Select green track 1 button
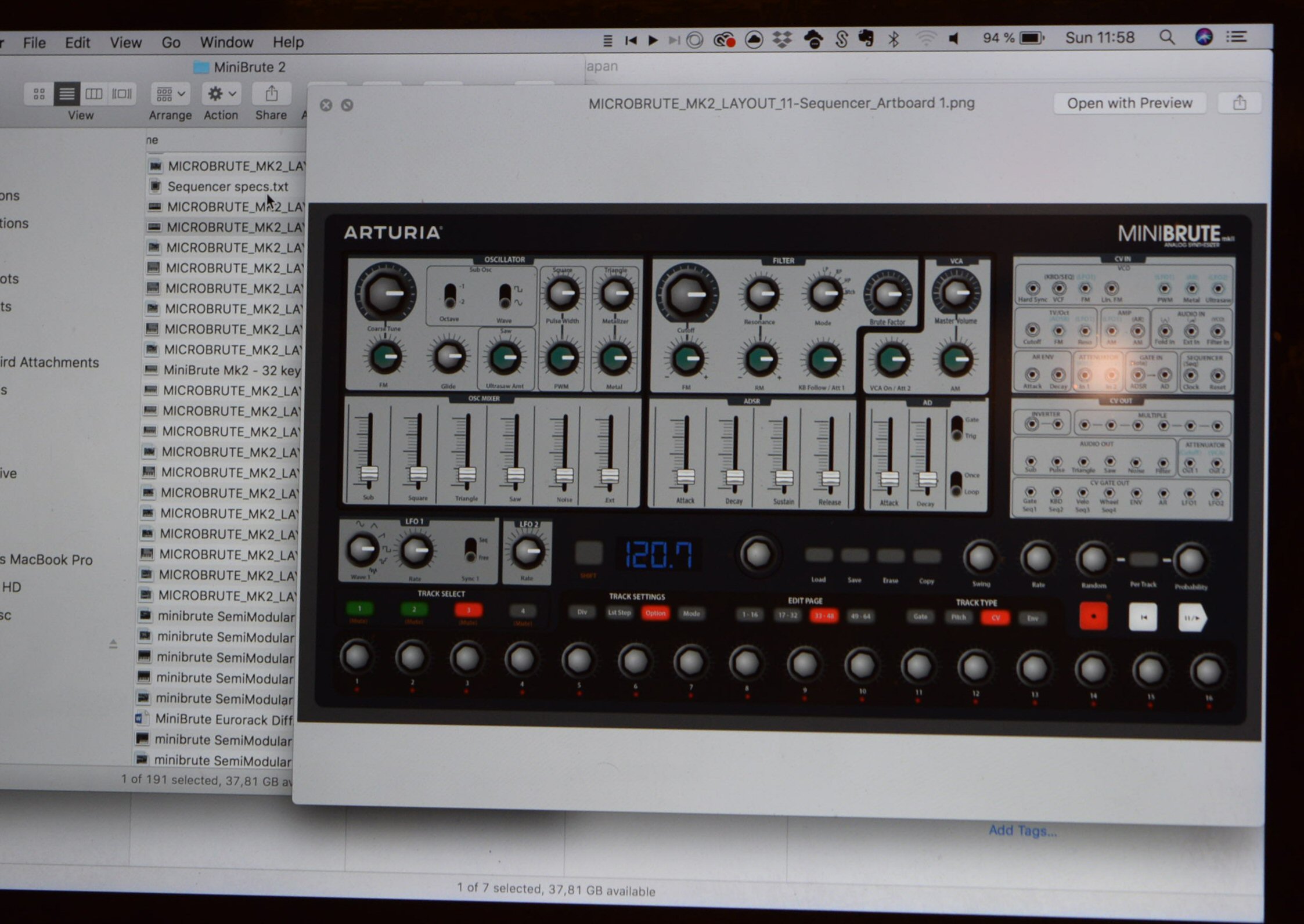 coord(359,608)
